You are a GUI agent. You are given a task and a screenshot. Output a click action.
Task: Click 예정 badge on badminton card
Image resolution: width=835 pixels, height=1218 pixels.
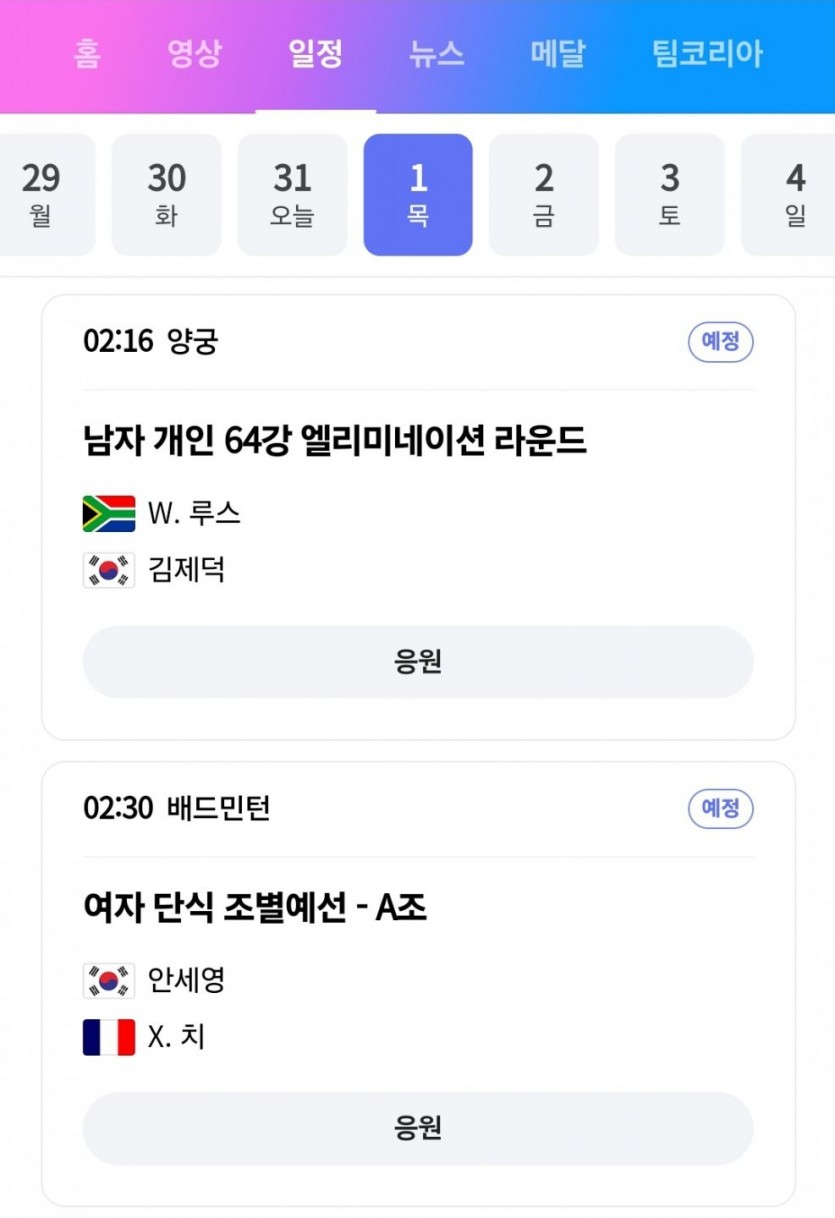click(720, 808)
